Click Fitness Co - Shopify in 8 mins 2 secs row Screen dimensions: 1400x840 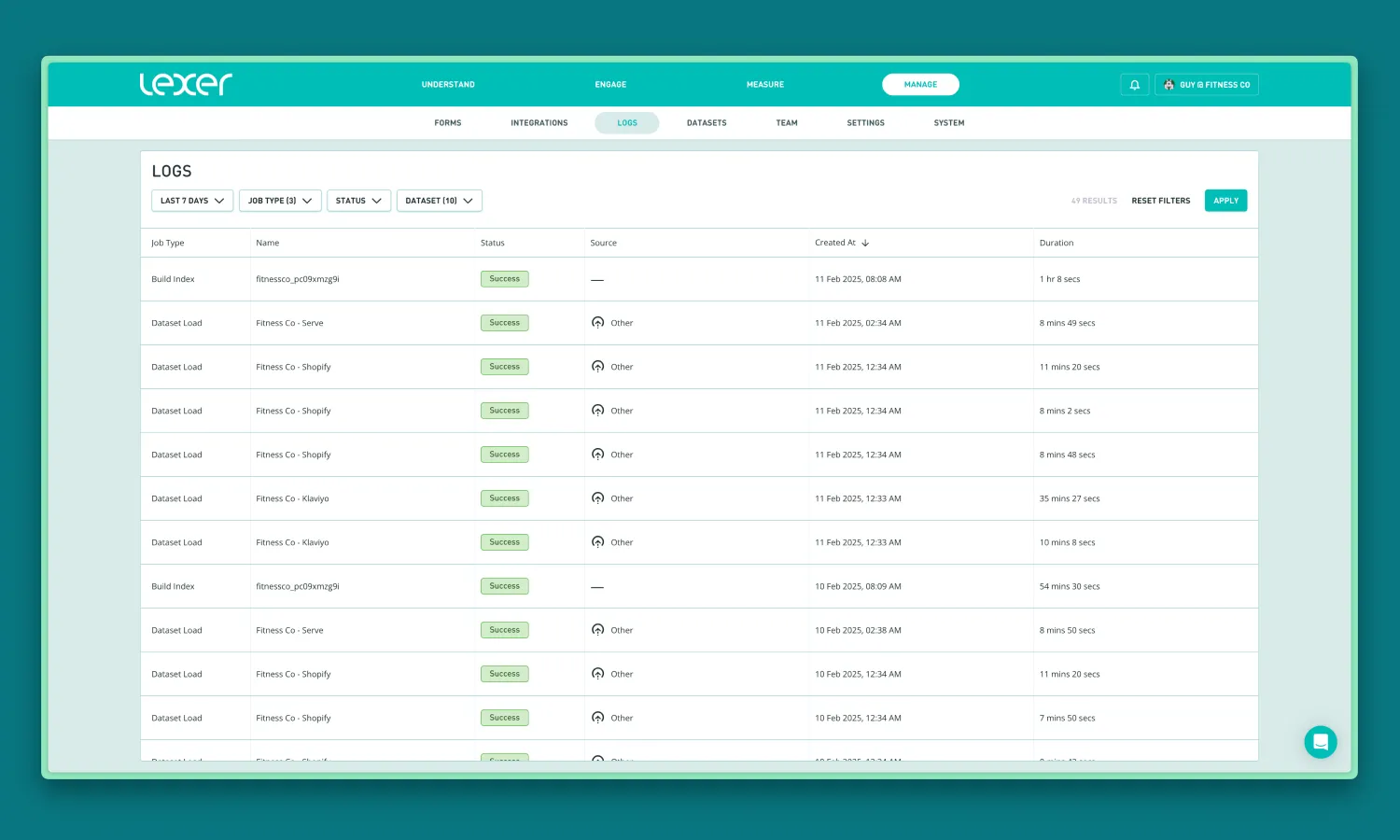coord(293,411)
